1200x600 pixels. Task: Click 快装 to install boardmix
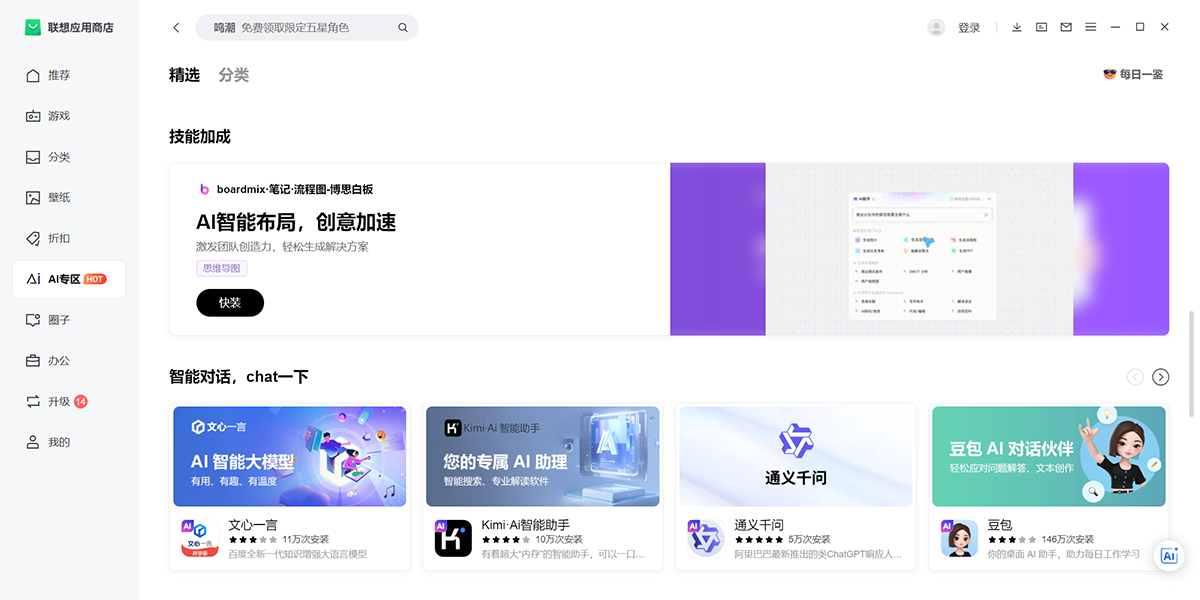coord(229,301)
